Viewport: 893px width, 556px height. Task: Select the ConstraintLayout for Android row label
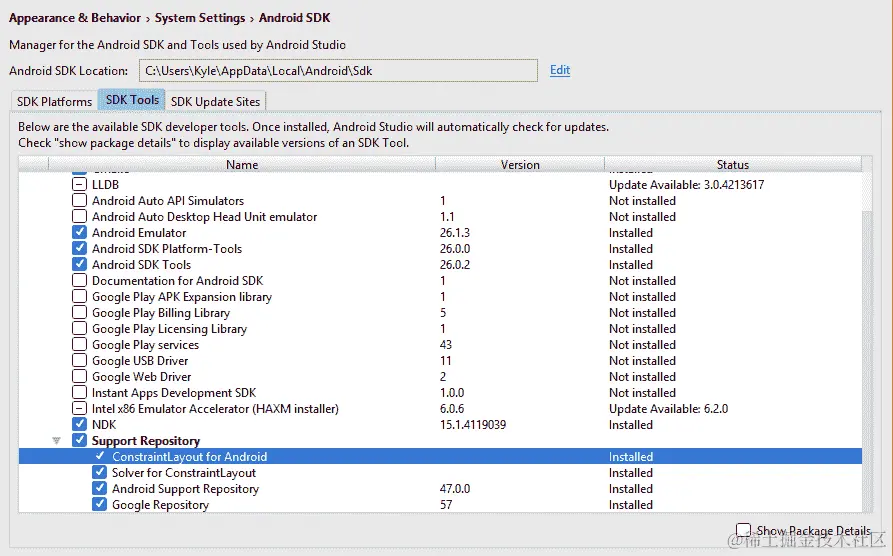click(190, 456)
